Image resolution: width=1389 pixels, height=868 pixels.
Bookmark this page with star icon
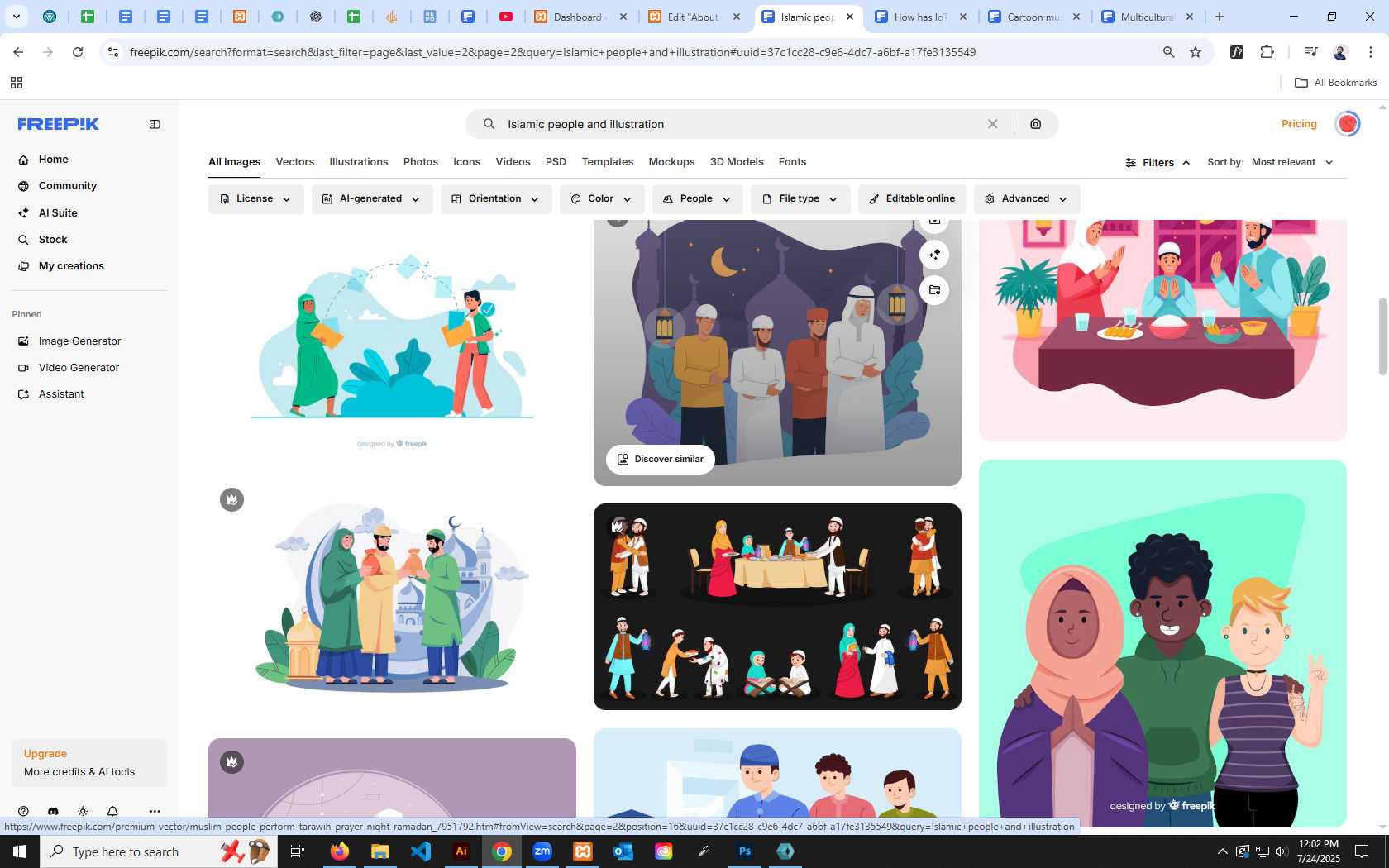coord(1196,52)
